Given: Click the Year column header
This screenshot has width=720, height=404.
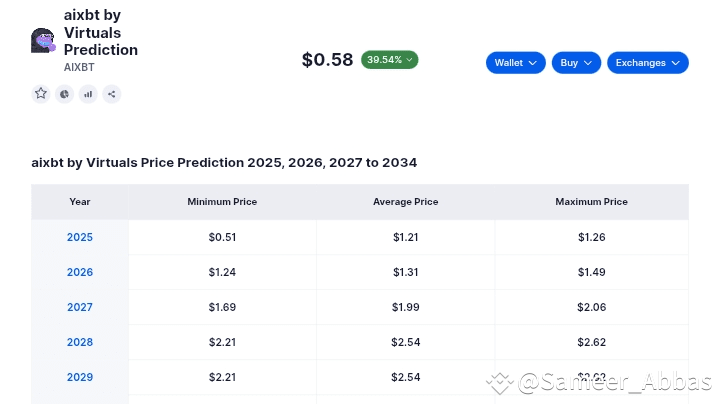Looking at the screenshot, I should click(x=80, y=202).
